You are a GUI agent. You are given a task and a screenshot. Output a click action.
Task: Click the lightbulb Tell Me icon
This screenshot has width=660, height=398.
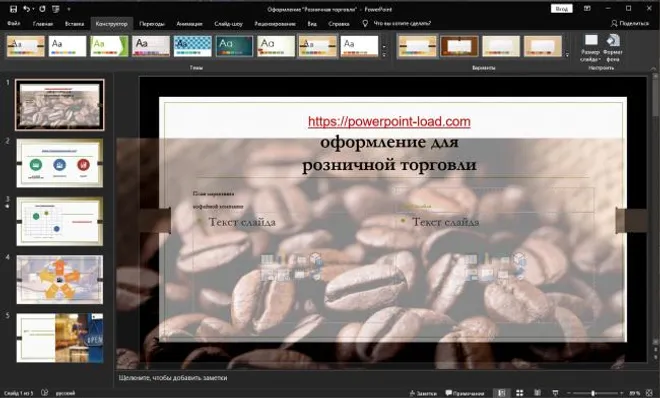pyautogui.click(x=365, y=24)
